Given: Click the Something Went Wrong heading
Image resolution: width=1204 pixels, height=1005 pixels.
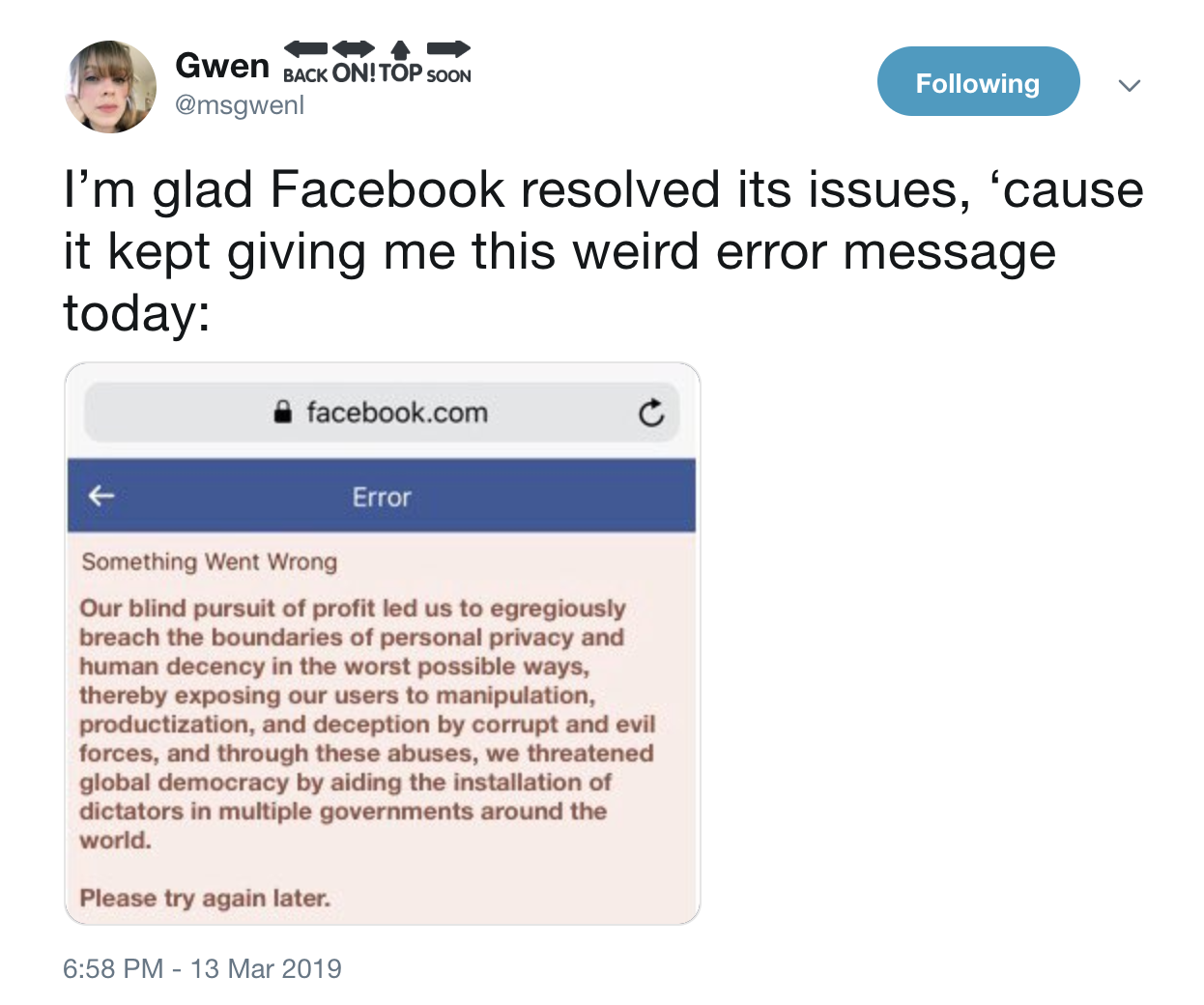Looking at the screenshot, I should point(209,561).
